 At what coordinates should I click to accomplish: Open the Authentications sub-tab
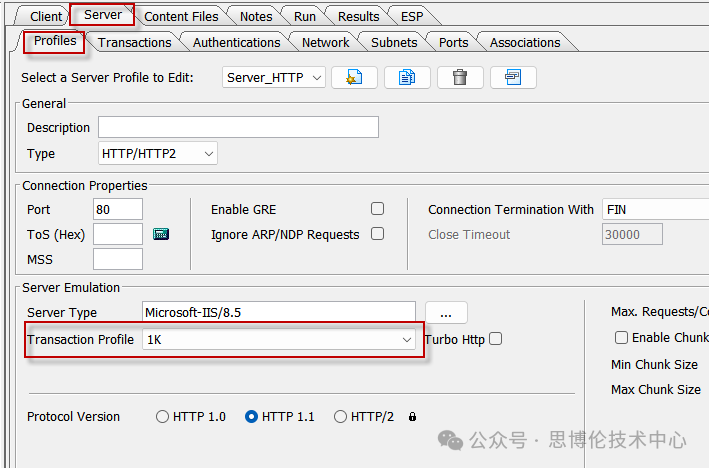pos(236,43)
